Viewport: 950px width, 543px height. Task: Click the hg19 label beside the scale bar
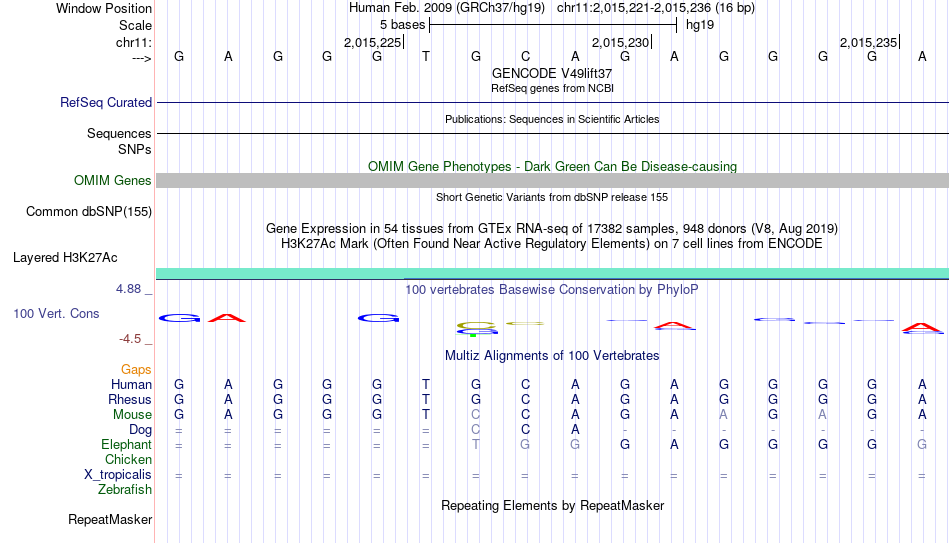pyautogui.click(x=700, y=25)
